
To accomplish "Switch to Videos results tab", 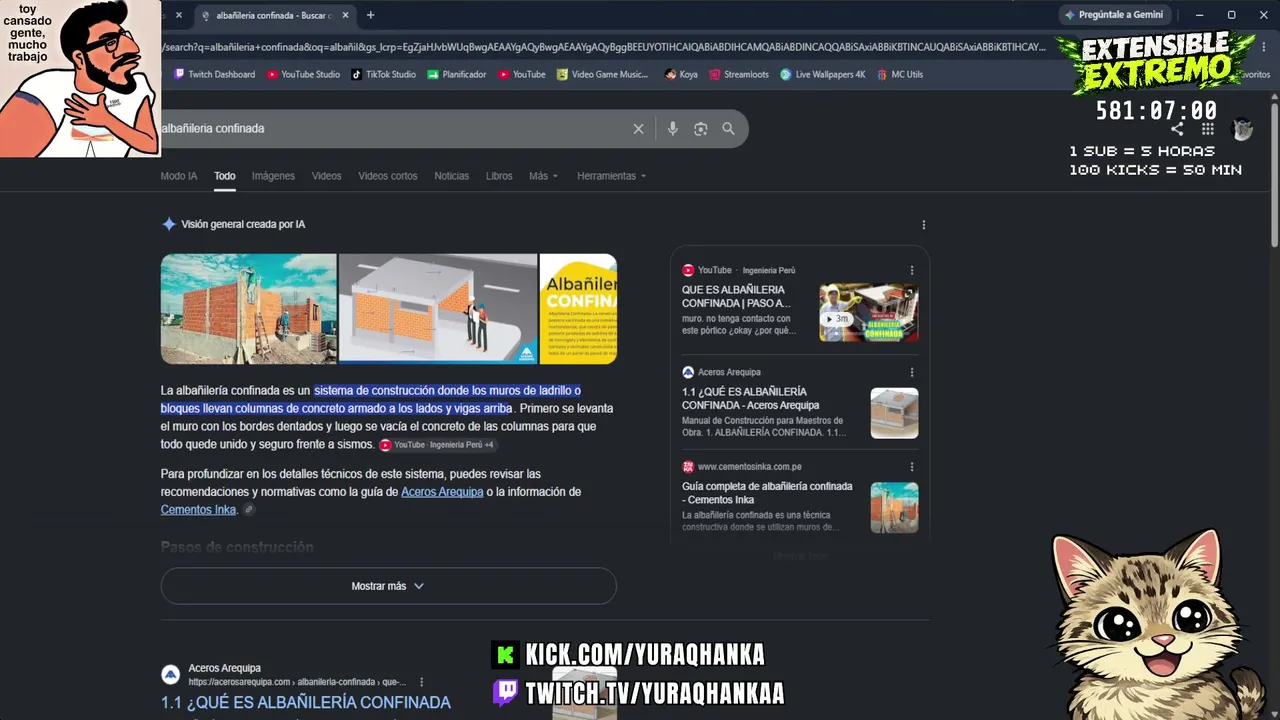I will (326, 176).
